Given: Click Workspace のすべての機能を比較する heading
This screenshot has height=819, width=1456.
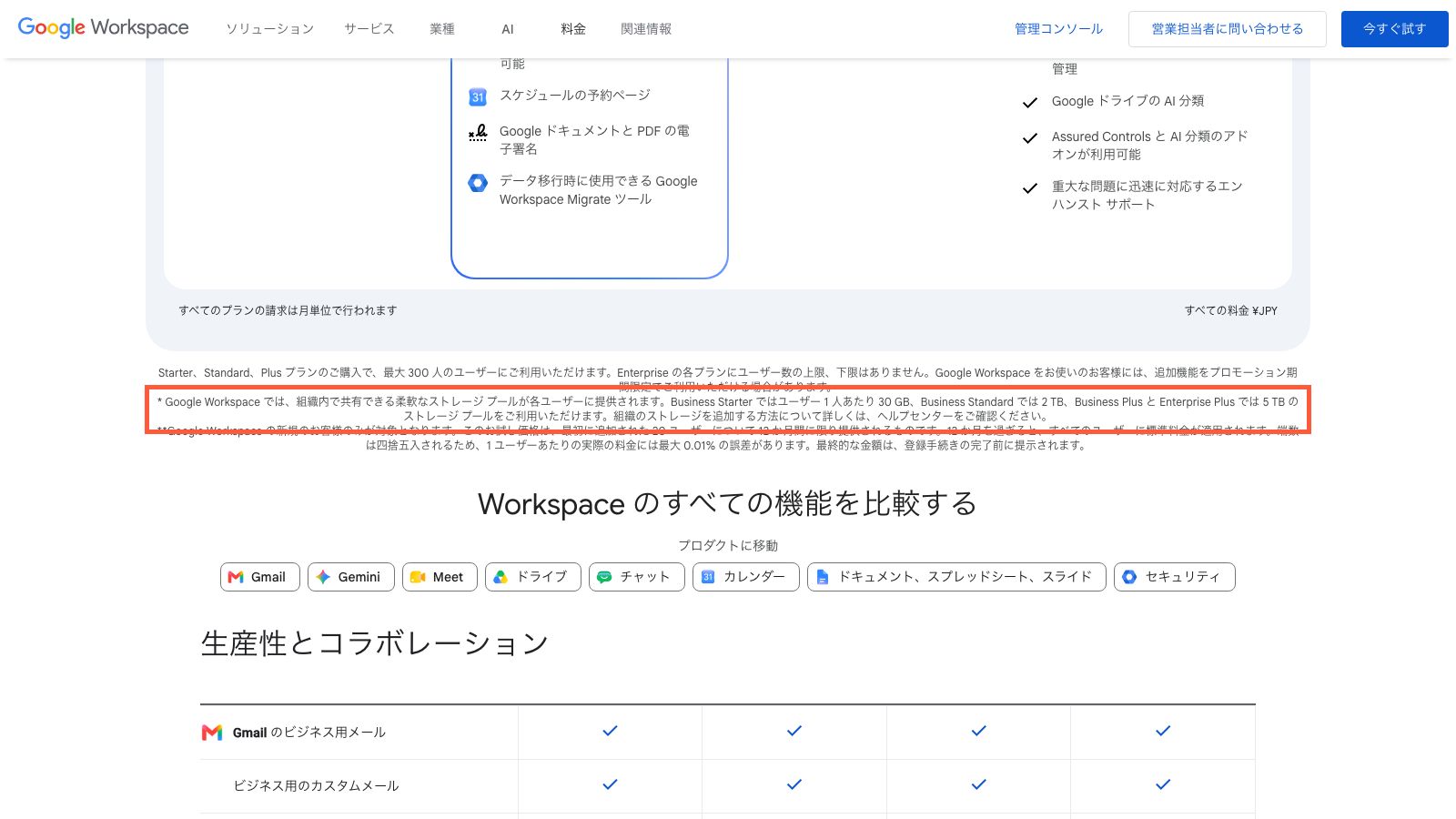Looking at the screenshot, I should click(x=728, y=503).
